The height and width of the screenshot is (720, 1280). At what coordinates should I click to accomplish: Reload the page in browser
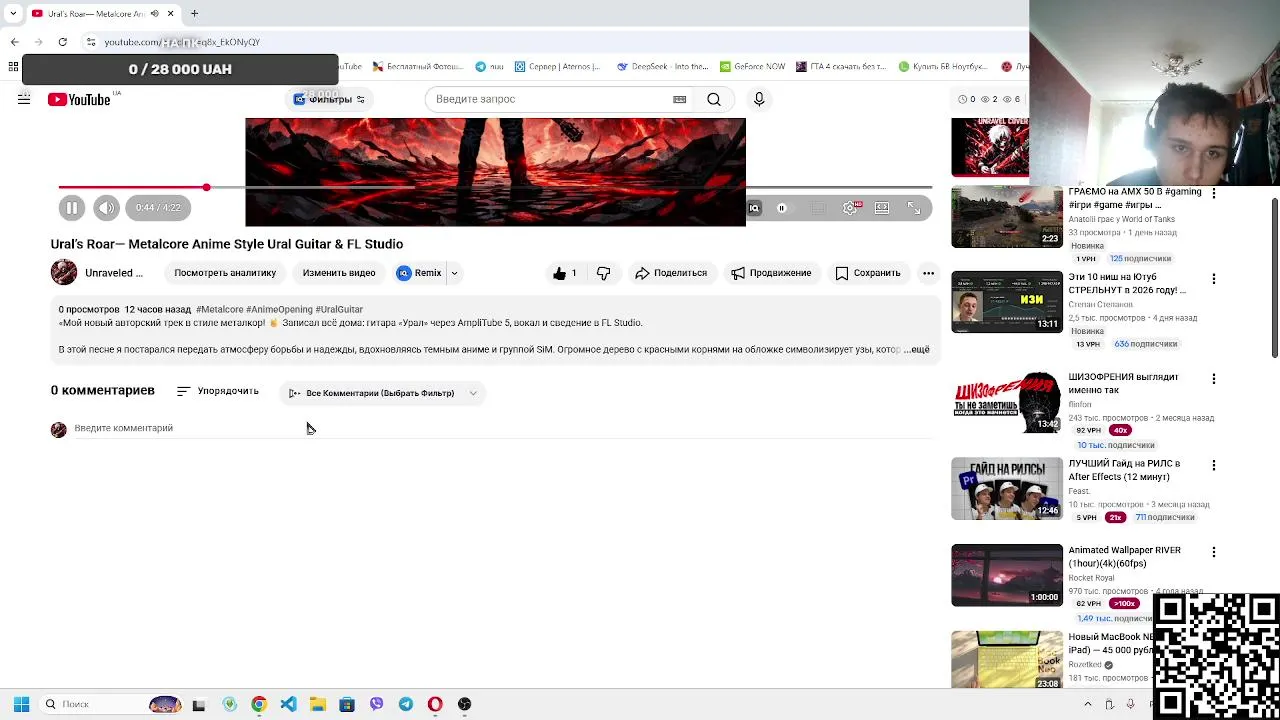tap(62, 42)
